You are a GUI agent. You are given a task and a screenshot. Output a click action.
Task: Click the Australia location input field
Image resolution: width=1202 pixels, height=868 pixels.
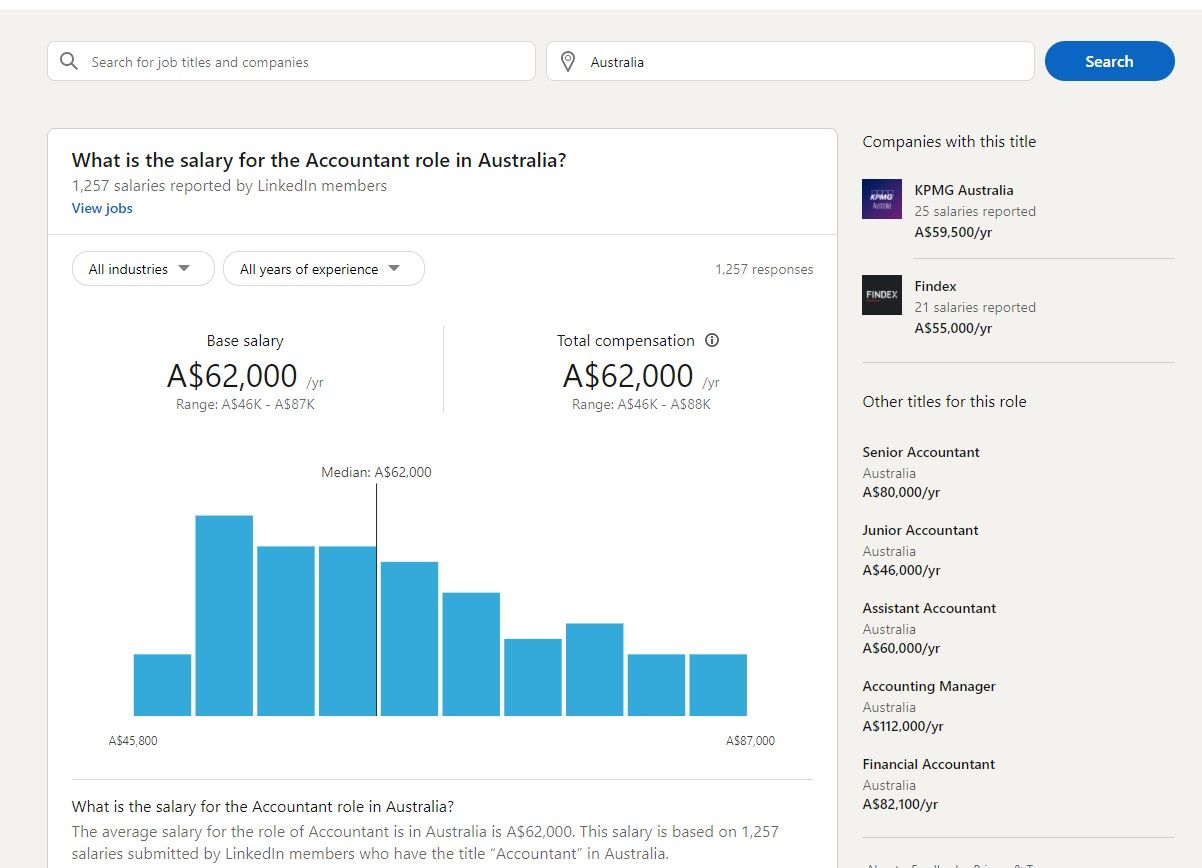[x=800, y=62]
